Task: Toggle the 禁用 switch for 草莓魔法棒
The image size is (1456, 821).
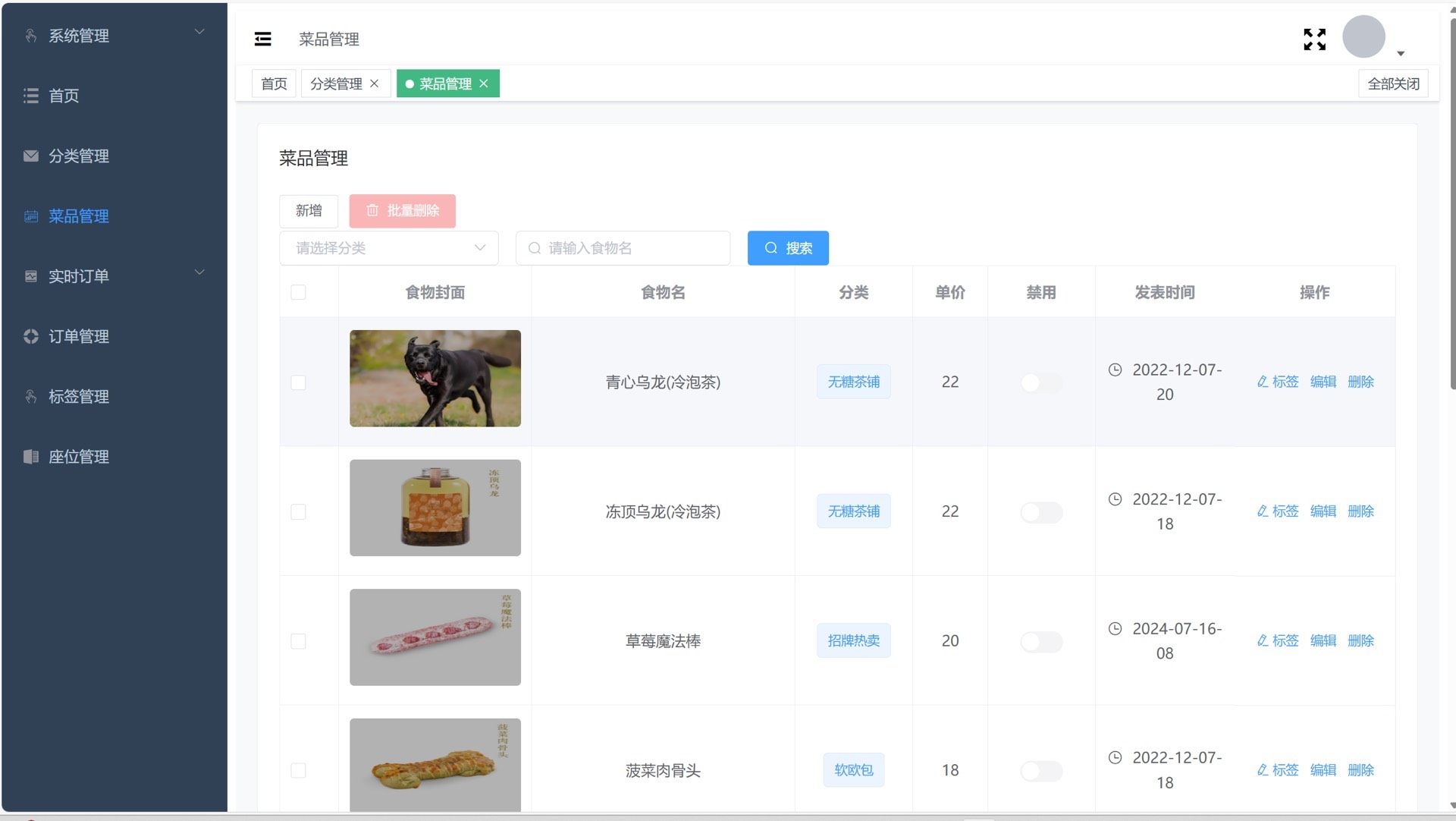Action: click(1040, 641)
